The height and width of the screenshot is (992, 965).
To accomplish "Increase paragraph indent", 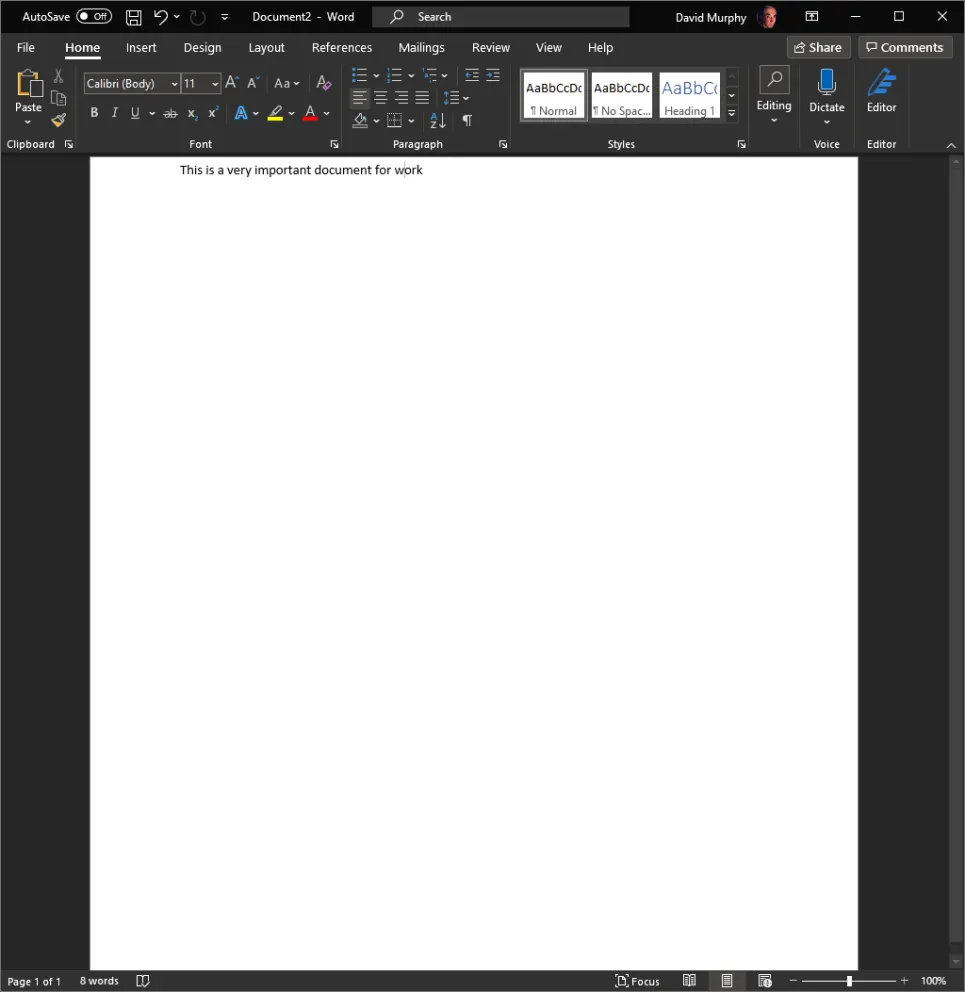I will tap(493, 75).
